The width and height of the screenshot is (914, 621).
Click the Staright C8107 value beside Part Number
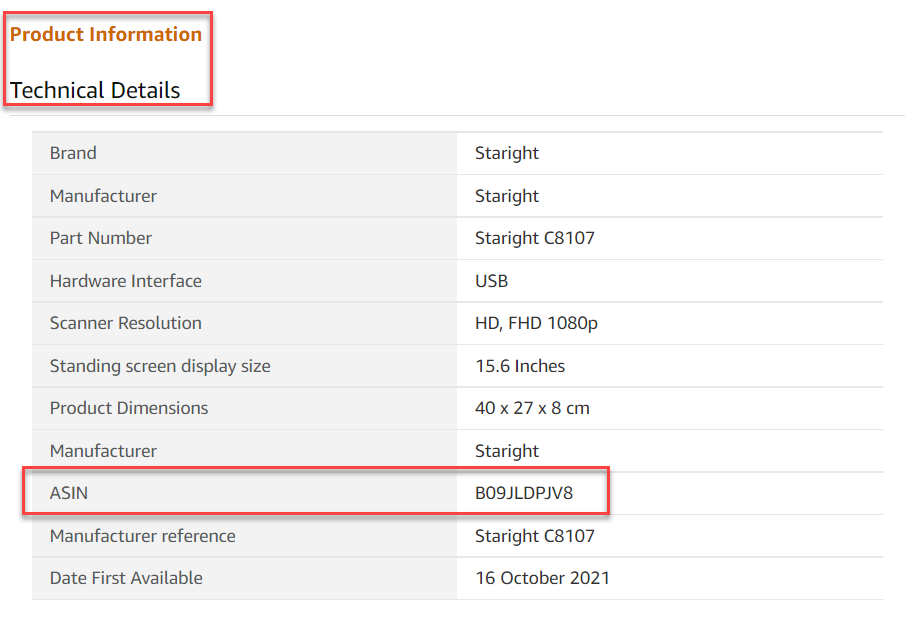tap(535, 238)
